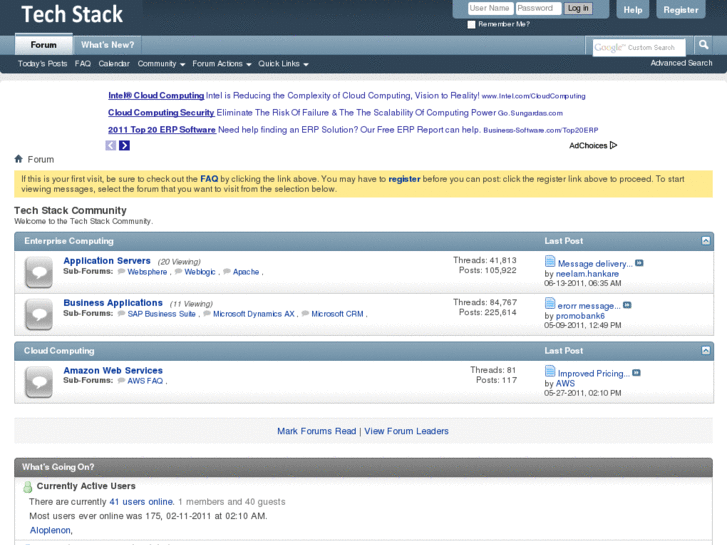Click the Help button
This screenshot has height=545, width=727.
[x=633, y=10]
